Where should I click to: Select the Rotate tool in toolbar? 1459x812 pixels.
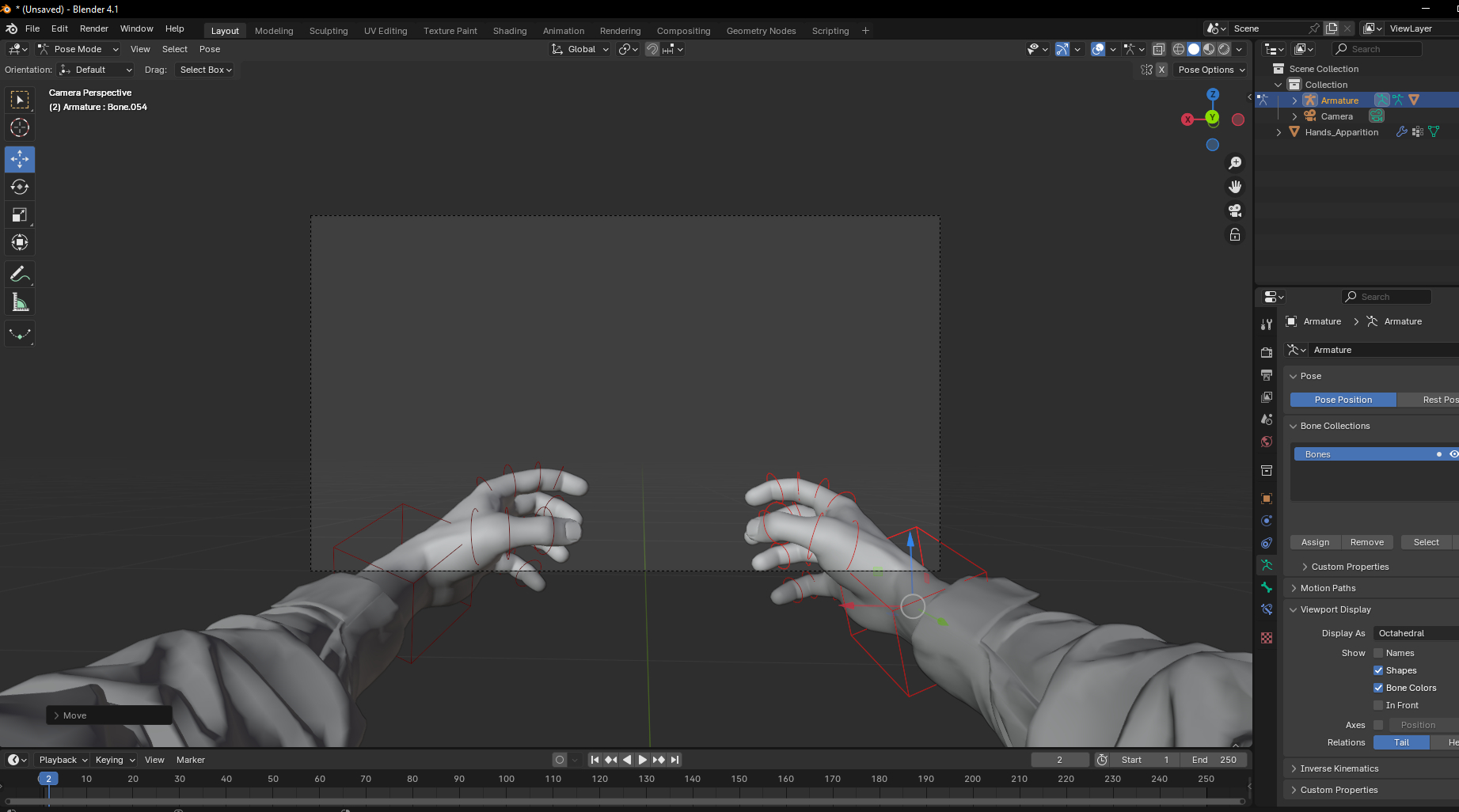(20, 188)
